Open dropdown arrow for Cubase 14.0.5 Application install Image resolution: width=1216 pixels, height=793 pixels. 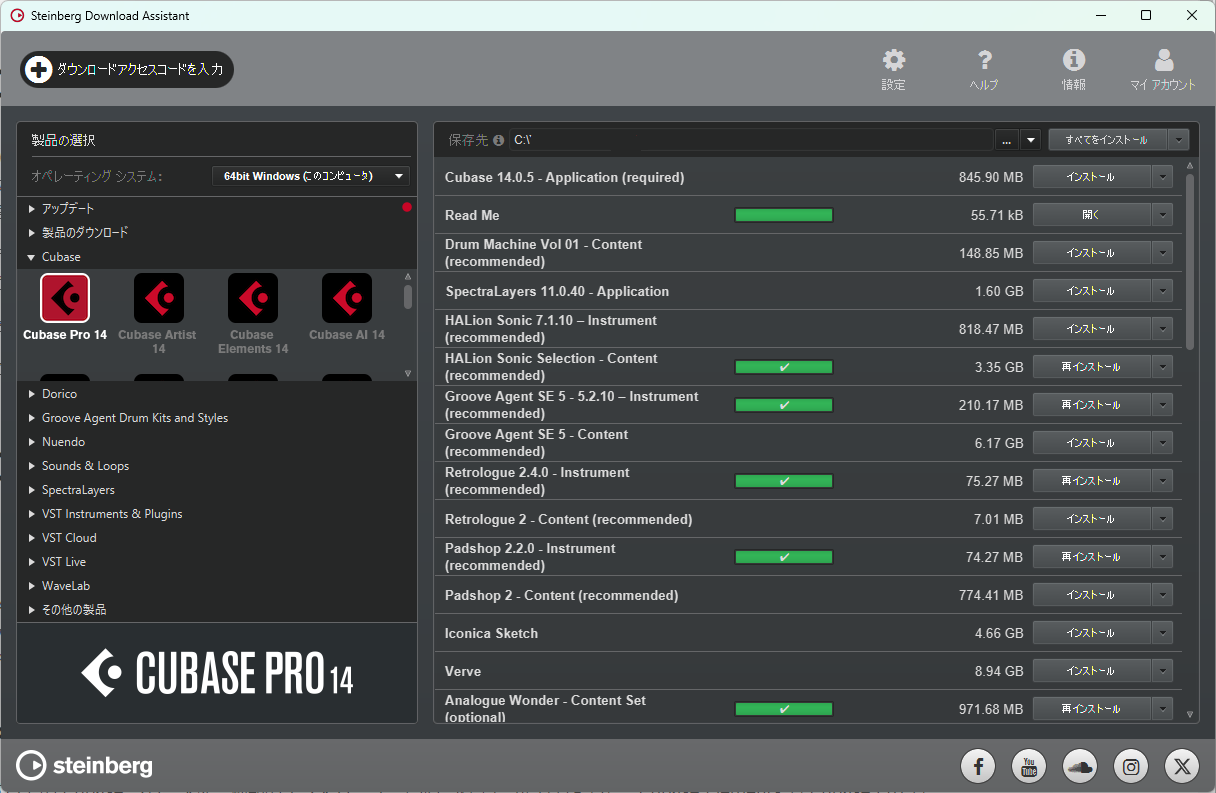click(x=1162, y=177)
